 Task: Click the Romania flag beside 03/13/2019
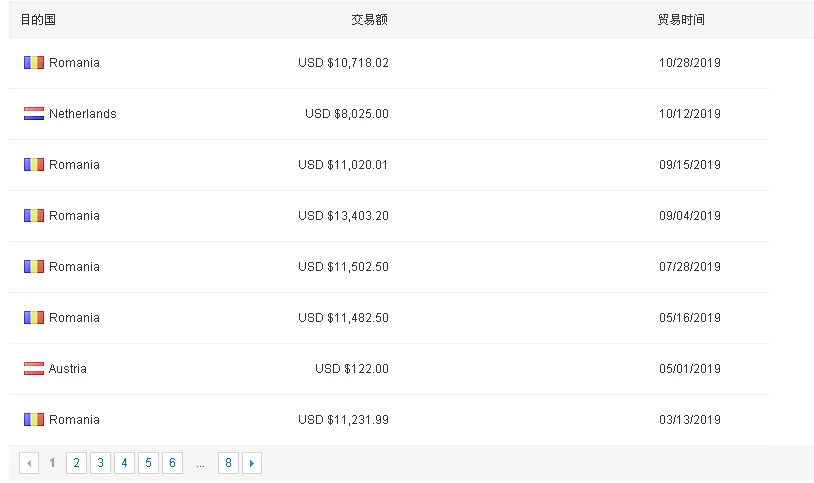tap(34, 420)
